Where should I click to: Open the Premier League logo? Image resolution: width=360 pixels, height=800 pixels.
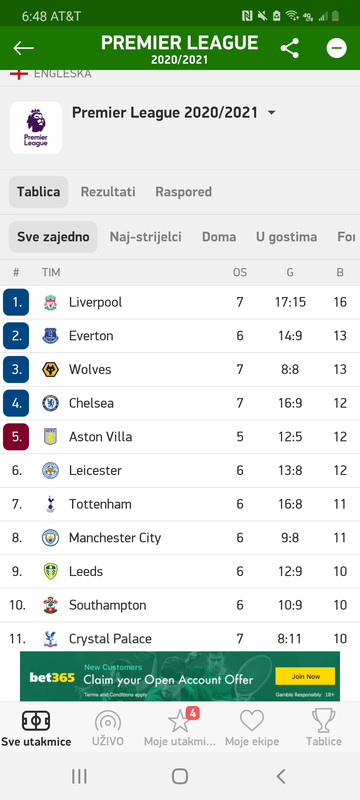36,128
